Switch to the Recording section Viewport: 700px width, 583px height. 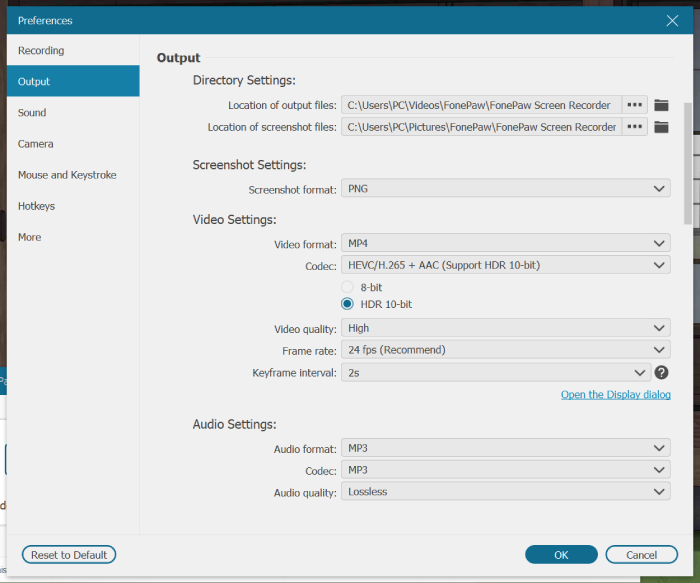(x=73, y=50)
